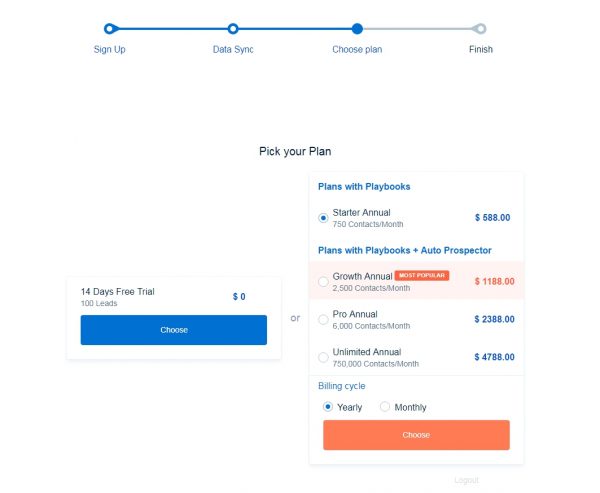Select the Growth Annual plan radio
Viewport: 600px width, 493px height.
[x=323, y=282]
